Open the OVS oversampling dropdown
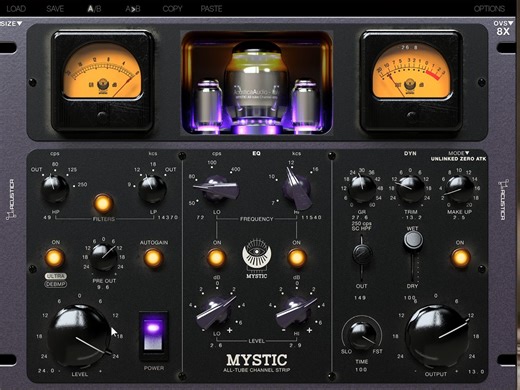Screen dimensions: 520x390 (x=503, y=23)
